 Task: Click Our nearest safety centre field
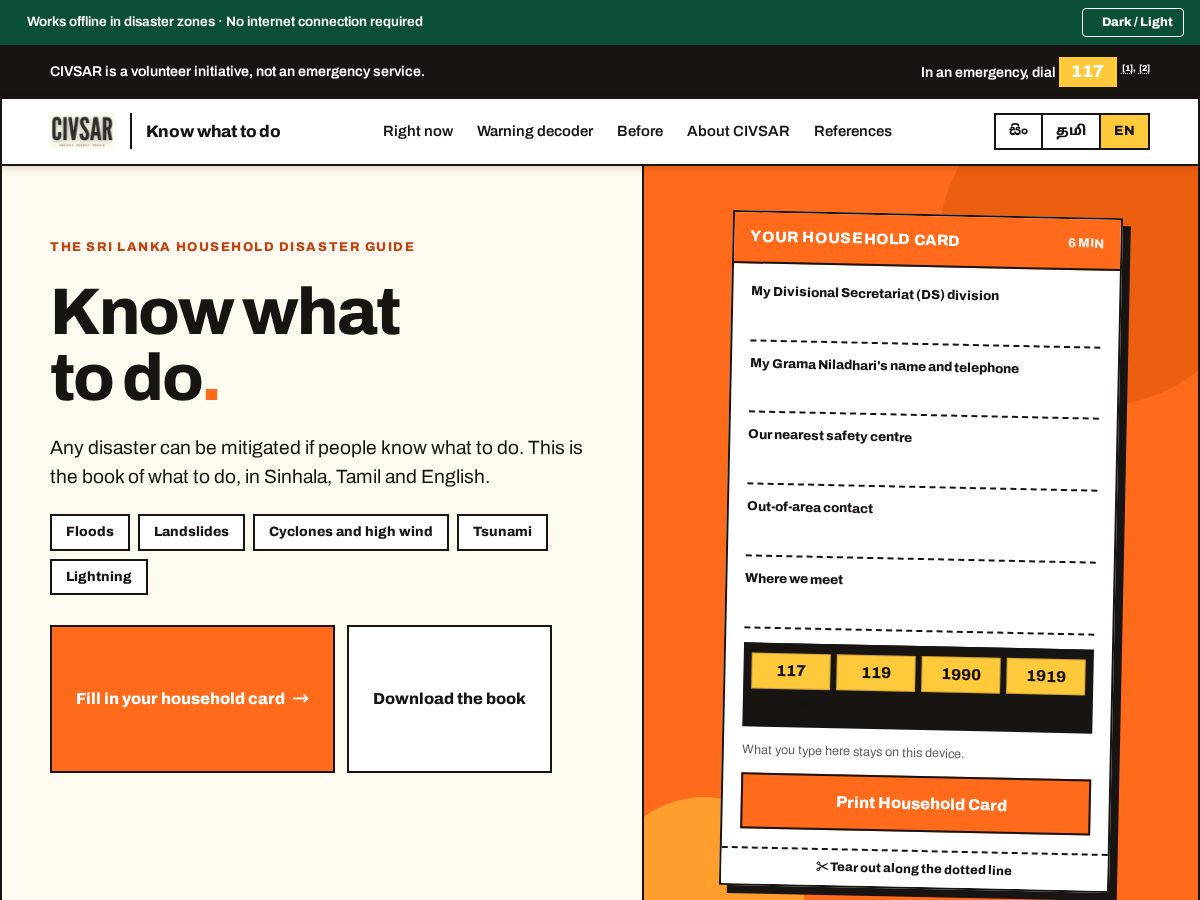coord(922,467)
